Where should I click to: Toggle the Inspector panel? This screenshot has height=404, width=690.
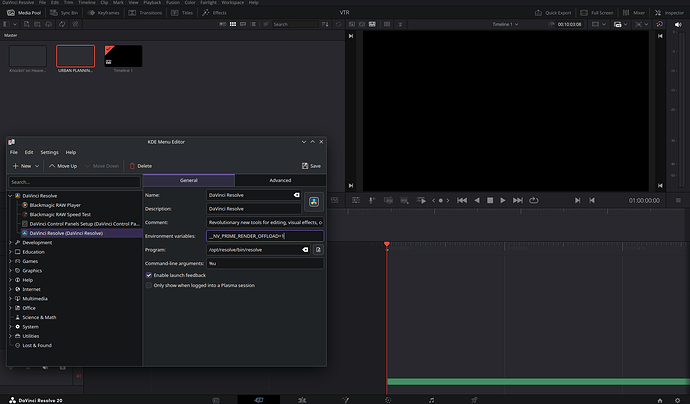669,13
